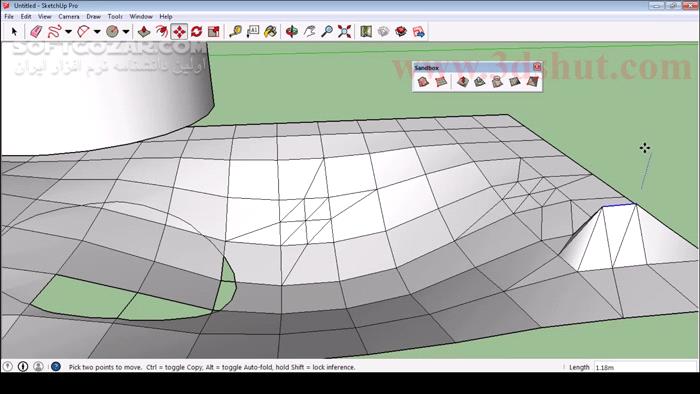This screenshot has height=394, width=700.
Task: Open Add Location map icon
Action: pyautogui.click(x=366, y=32)
